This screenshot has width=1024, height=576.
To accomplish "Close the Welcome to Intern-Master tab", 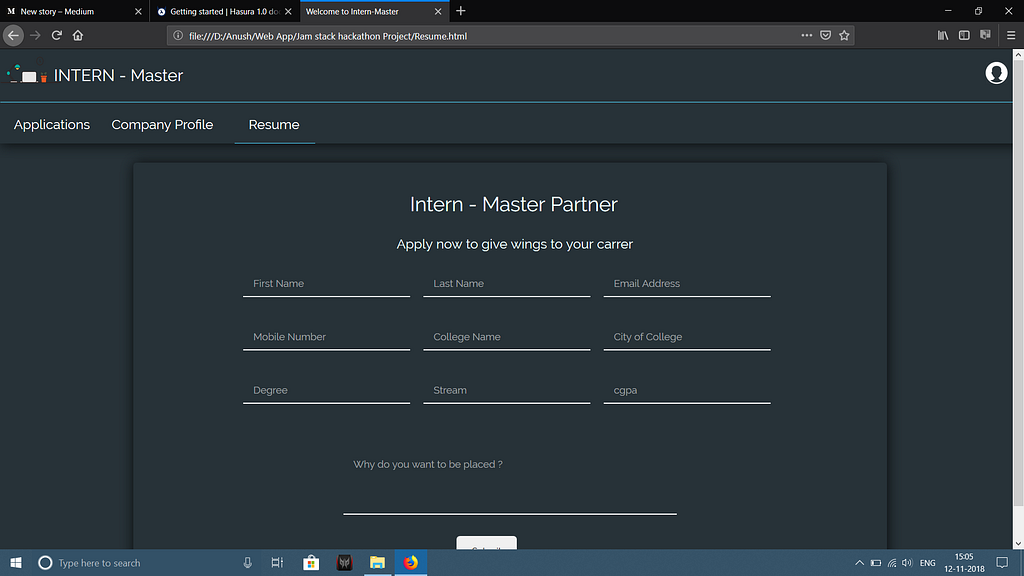I will pyautogui.click(x=438, y=11).
